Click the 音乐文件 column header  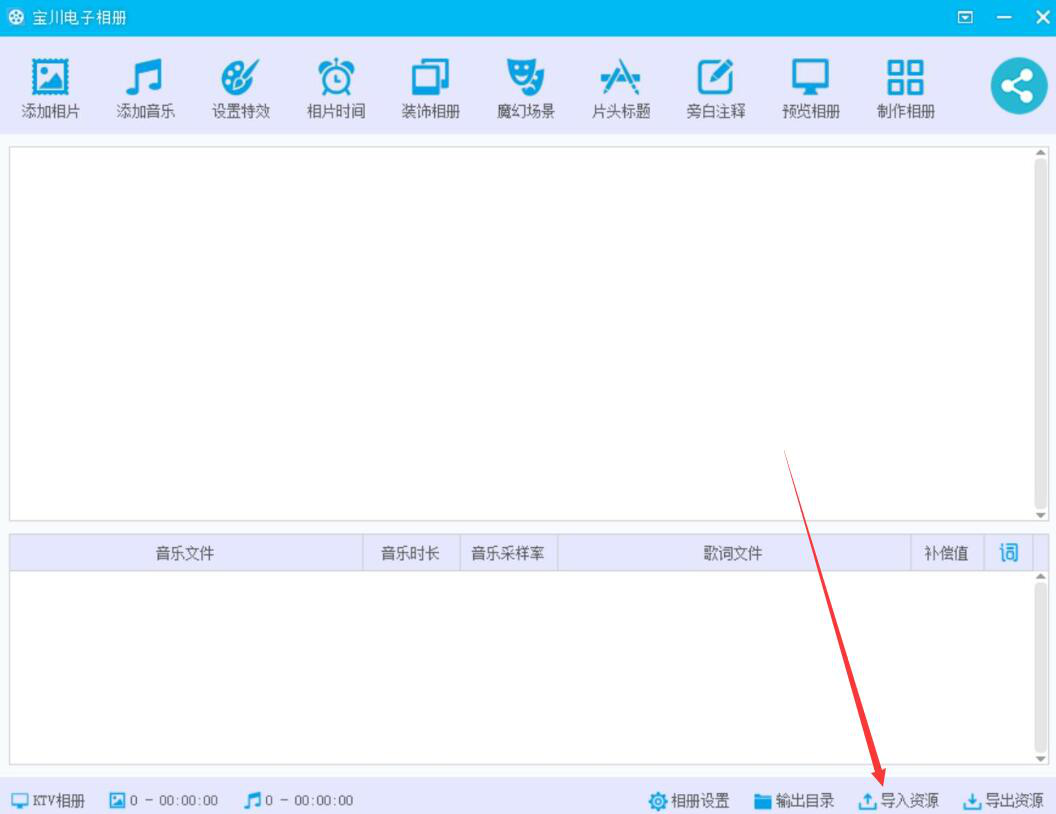click(x=186, y=553)
